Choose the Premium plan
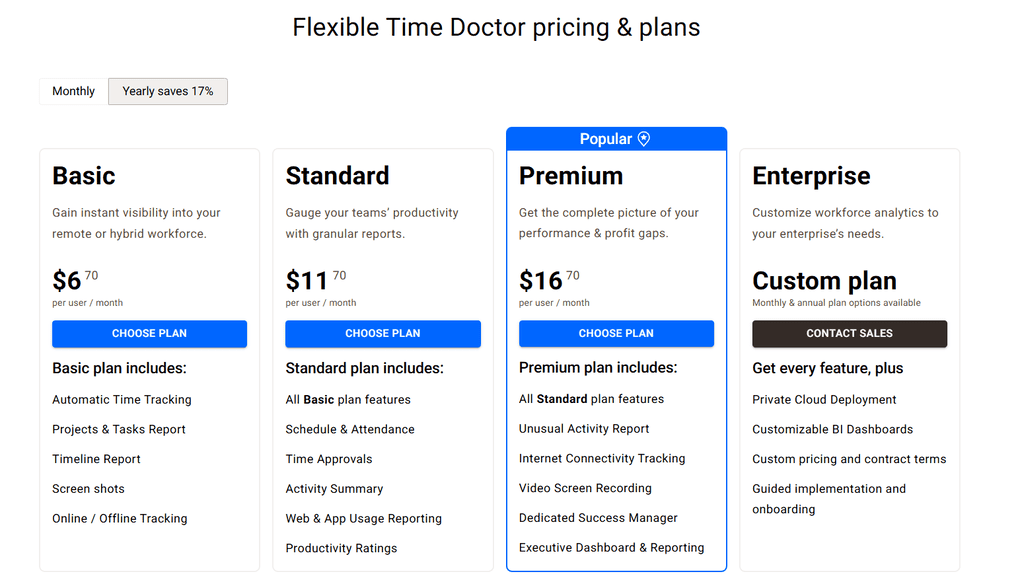 coord(616,333)
